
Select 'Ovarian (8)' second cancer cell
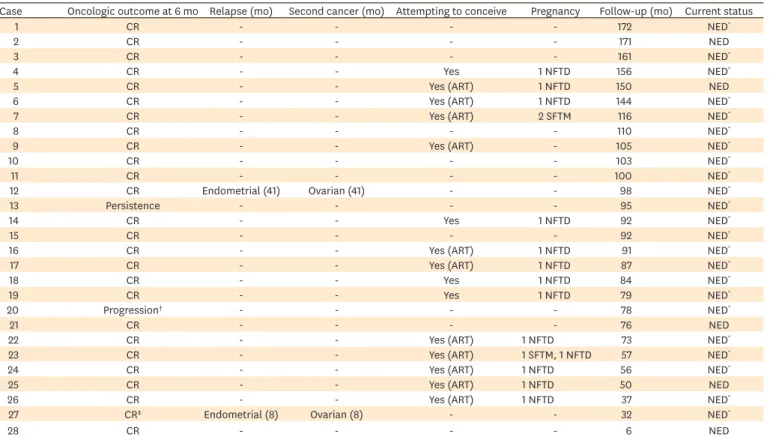point(336,415)
